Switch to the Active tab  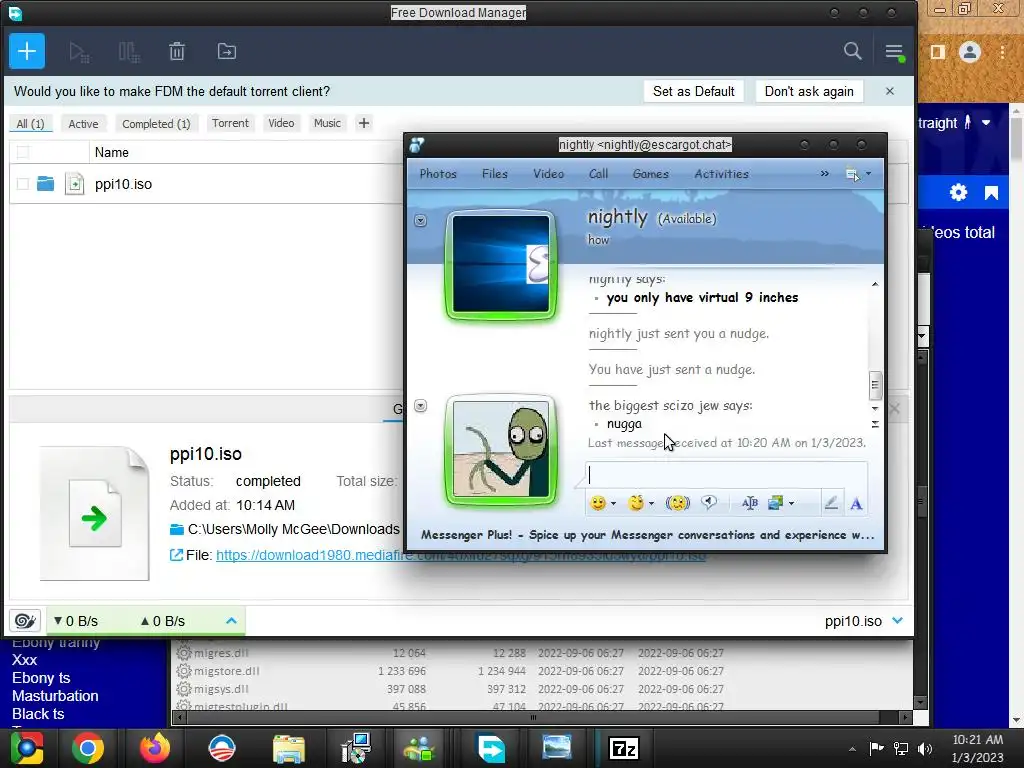(84, 123)
